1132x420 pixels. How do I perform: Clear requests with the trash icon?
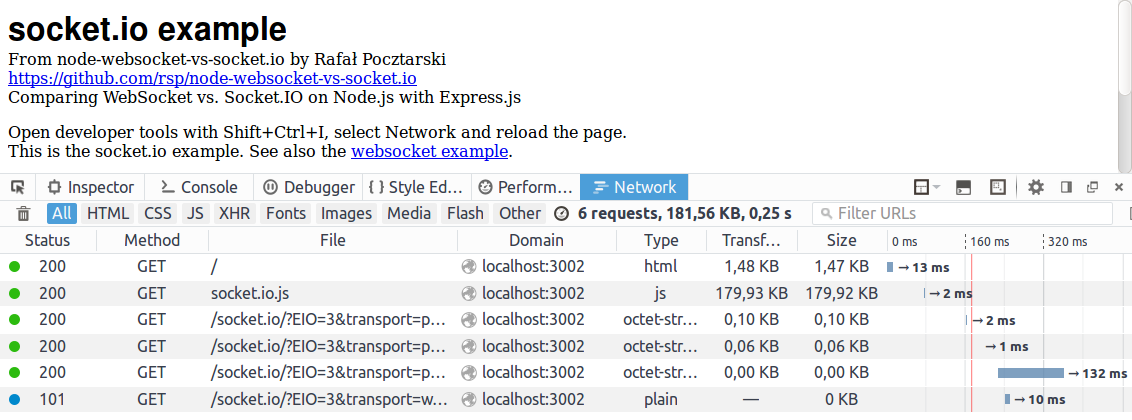click(24, 214)
